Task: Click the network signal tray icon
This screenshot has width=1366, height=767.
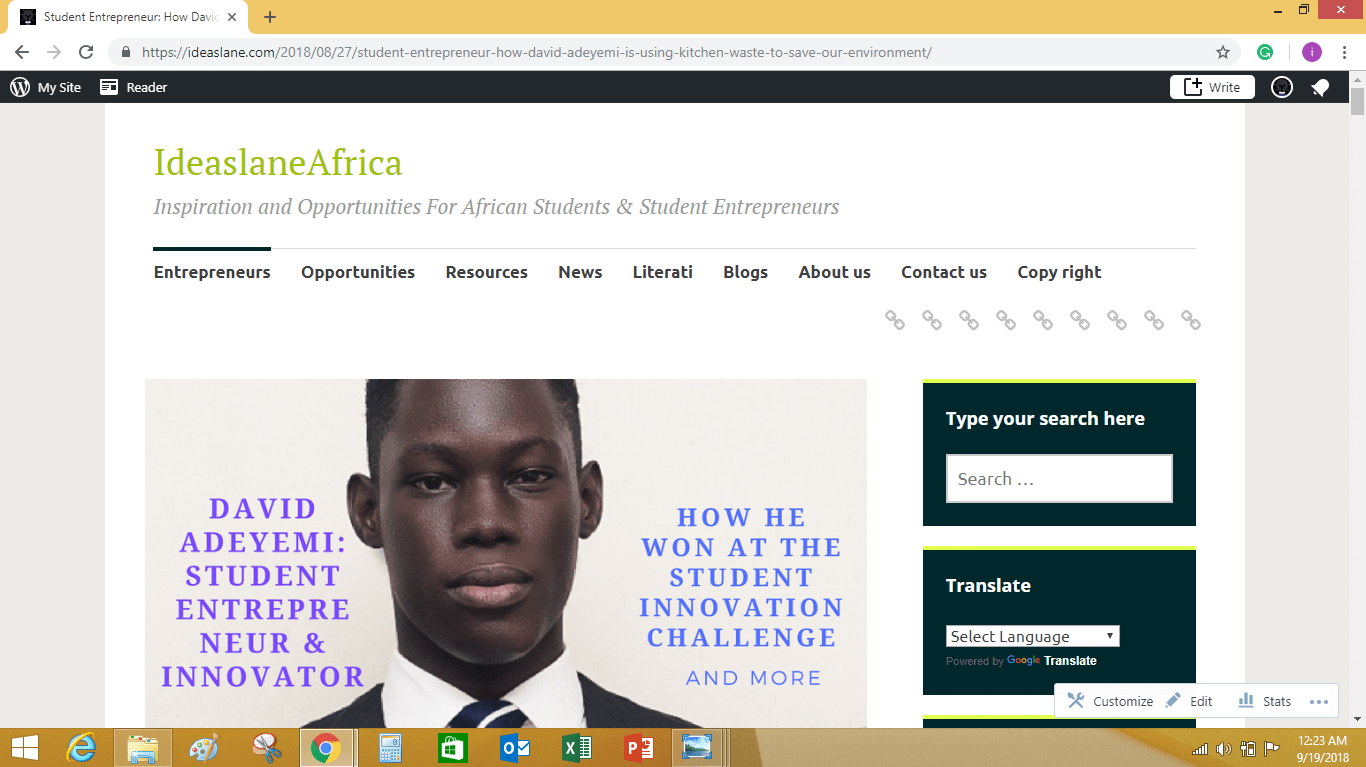Action: (x=1200, y=748)
